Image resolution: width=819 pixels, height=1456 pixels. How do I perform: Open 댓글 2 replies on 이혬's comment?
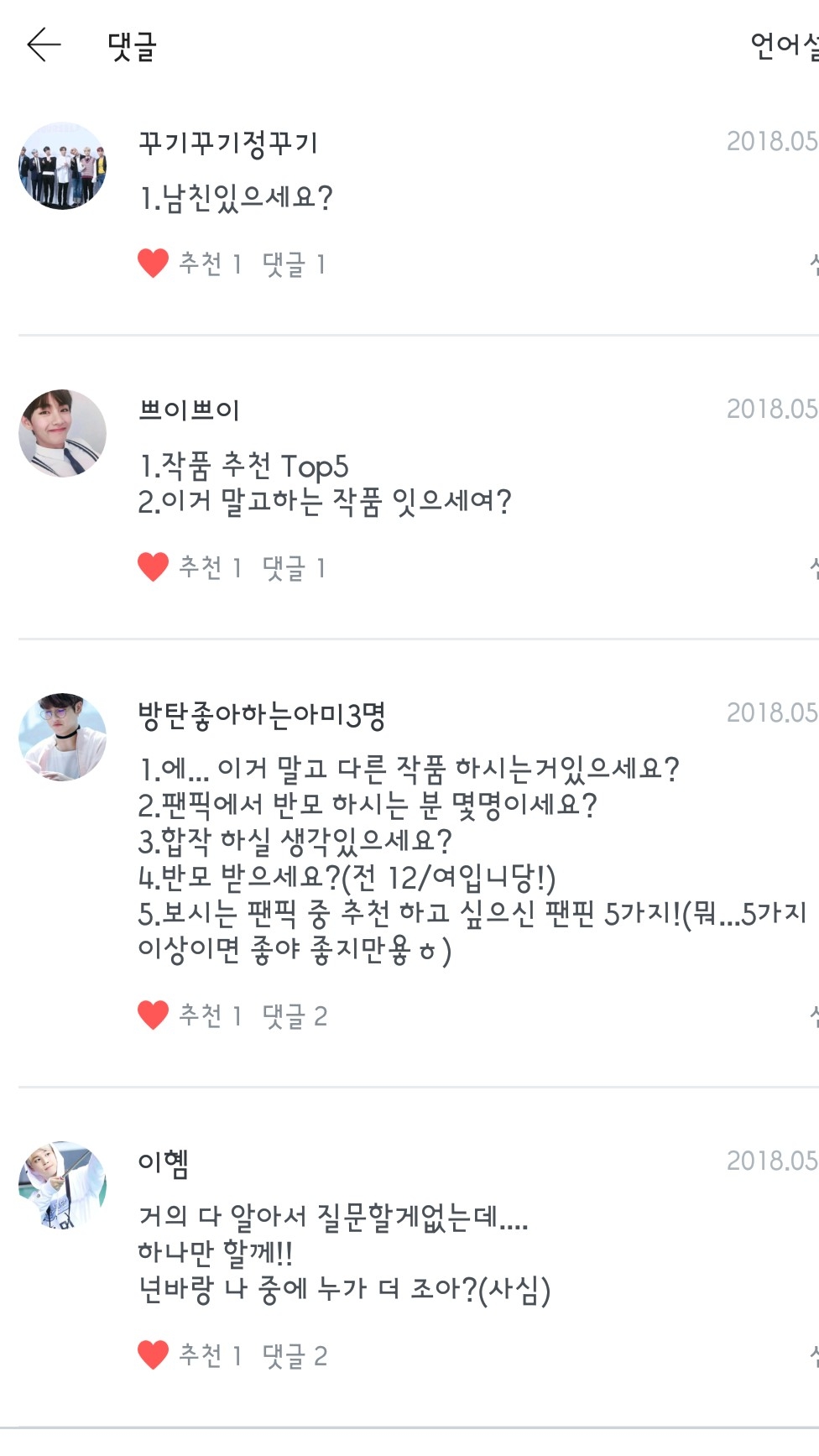tap(295, 1355)
